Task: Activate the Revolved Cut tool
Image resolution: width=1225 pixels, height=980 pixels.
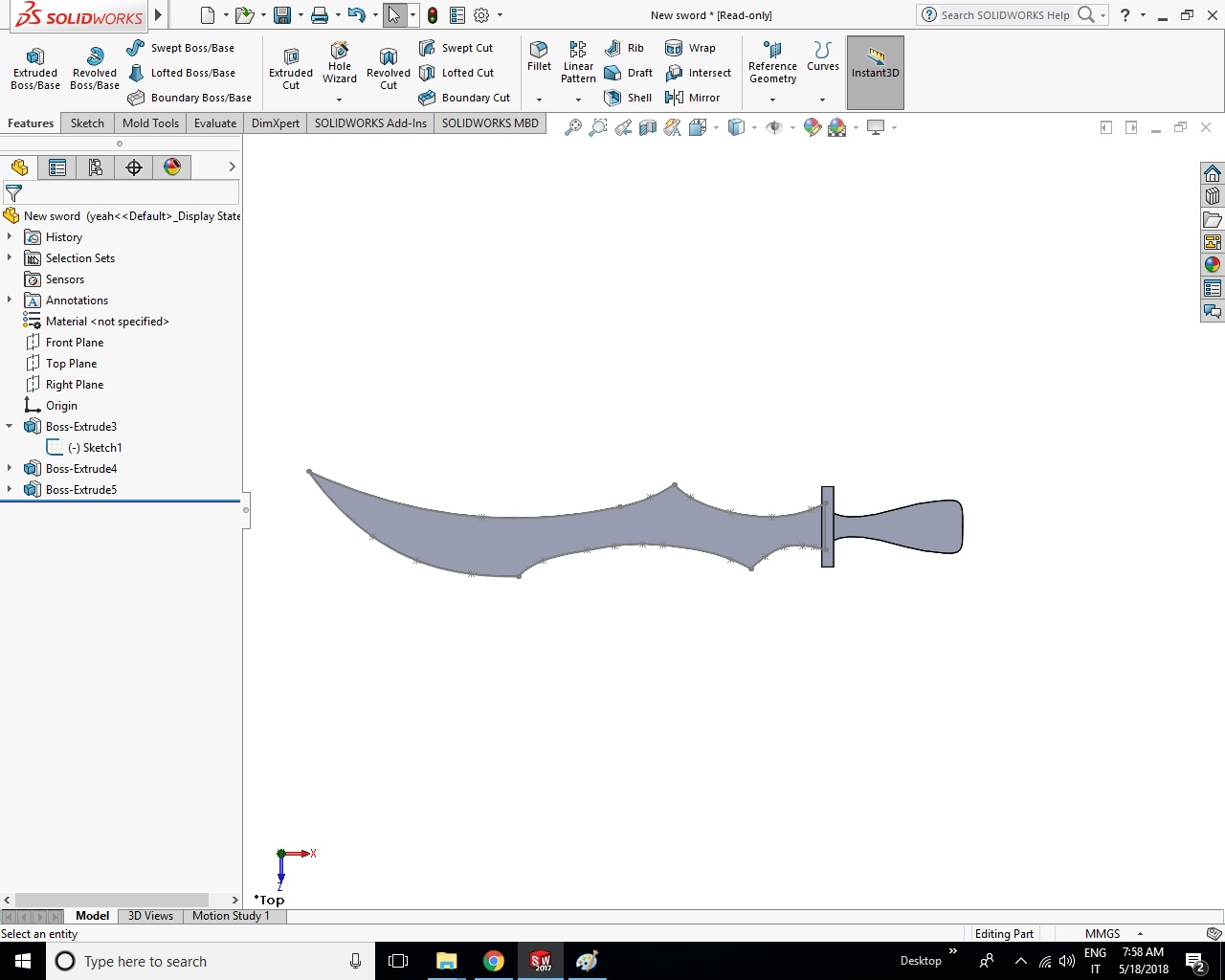Action: coord(389,69)
